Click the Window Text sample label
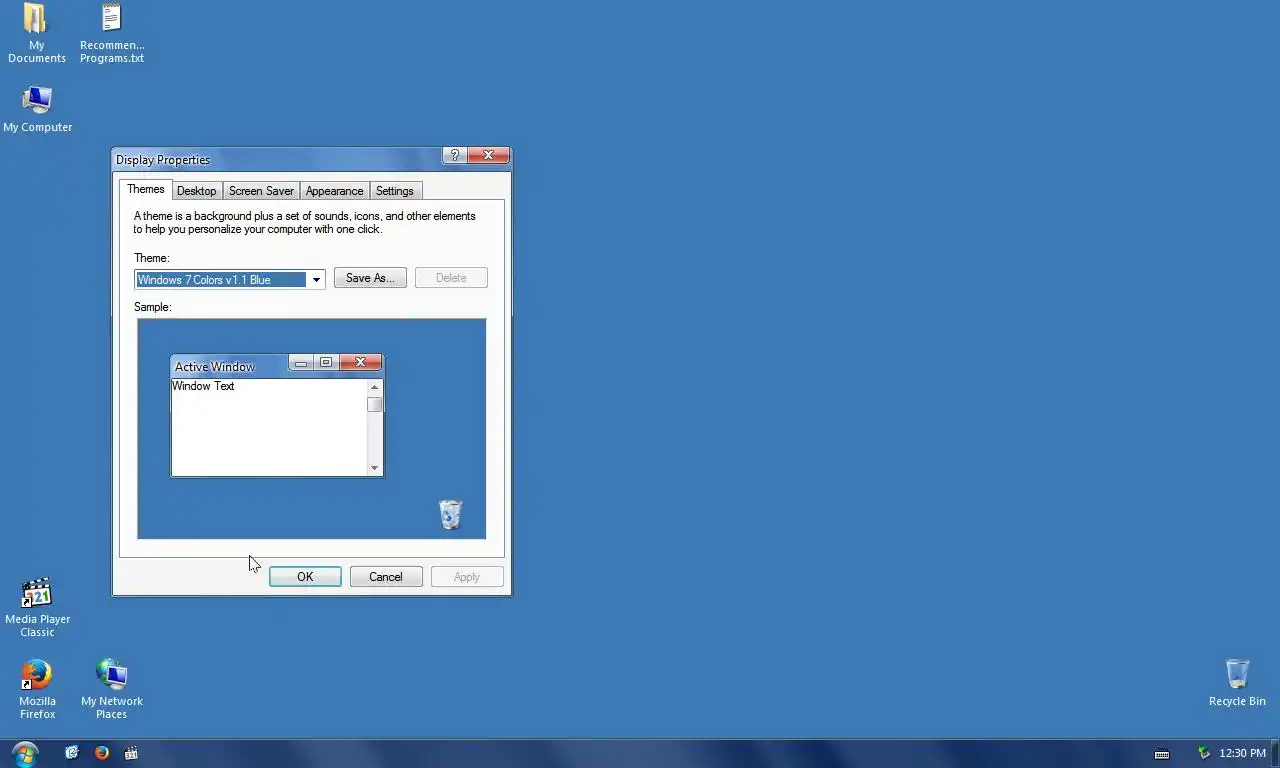This screenshot has width=1280, height=768. tap(203, 386)
